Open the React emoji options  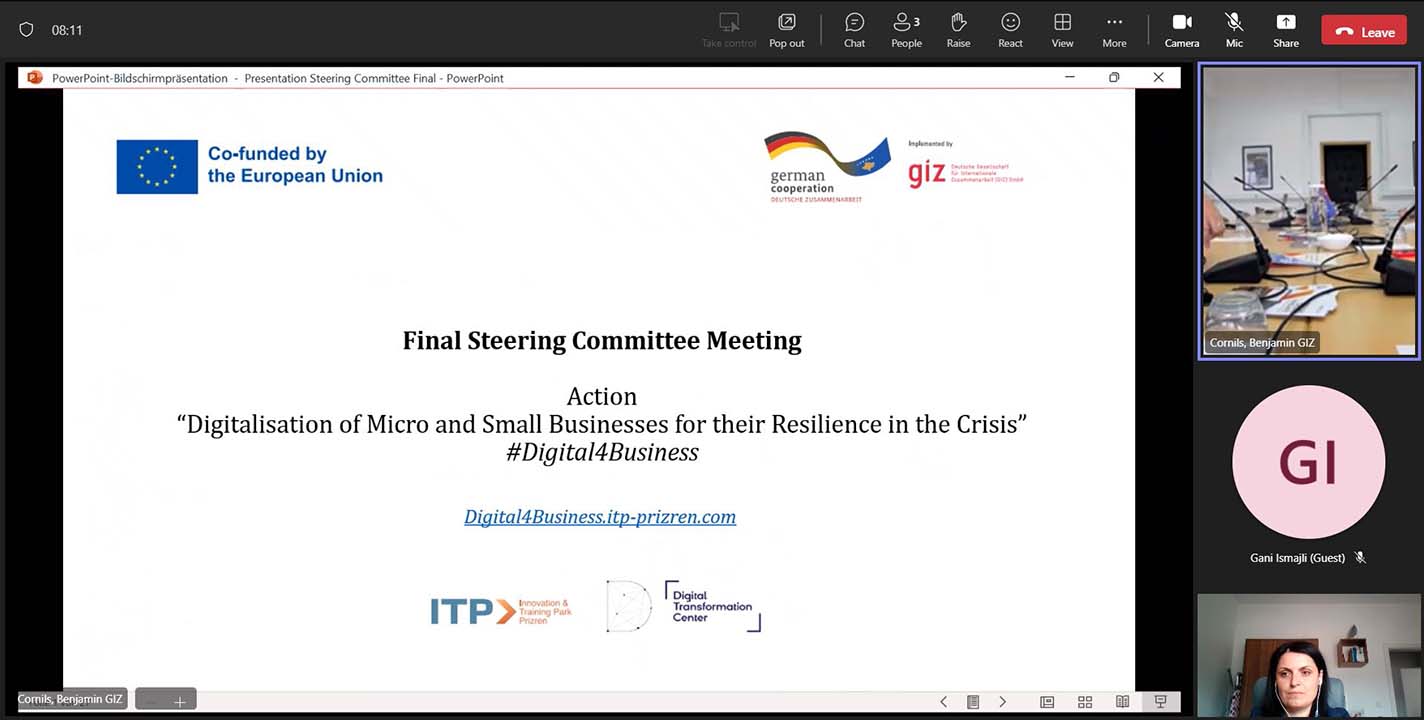coord(1010,30)
